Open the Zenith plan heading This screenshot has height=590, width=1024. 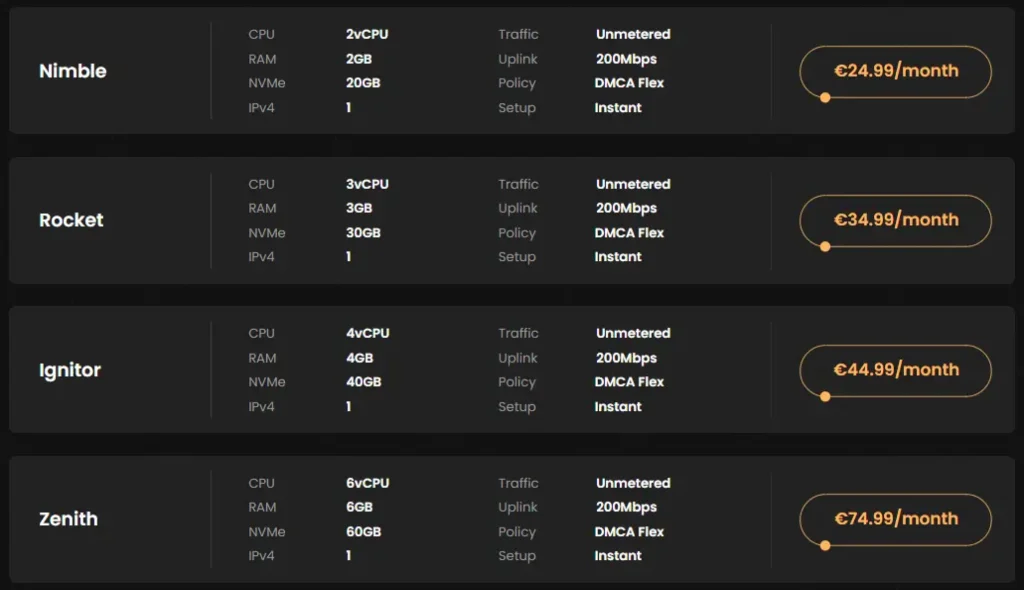click(68, 519)
